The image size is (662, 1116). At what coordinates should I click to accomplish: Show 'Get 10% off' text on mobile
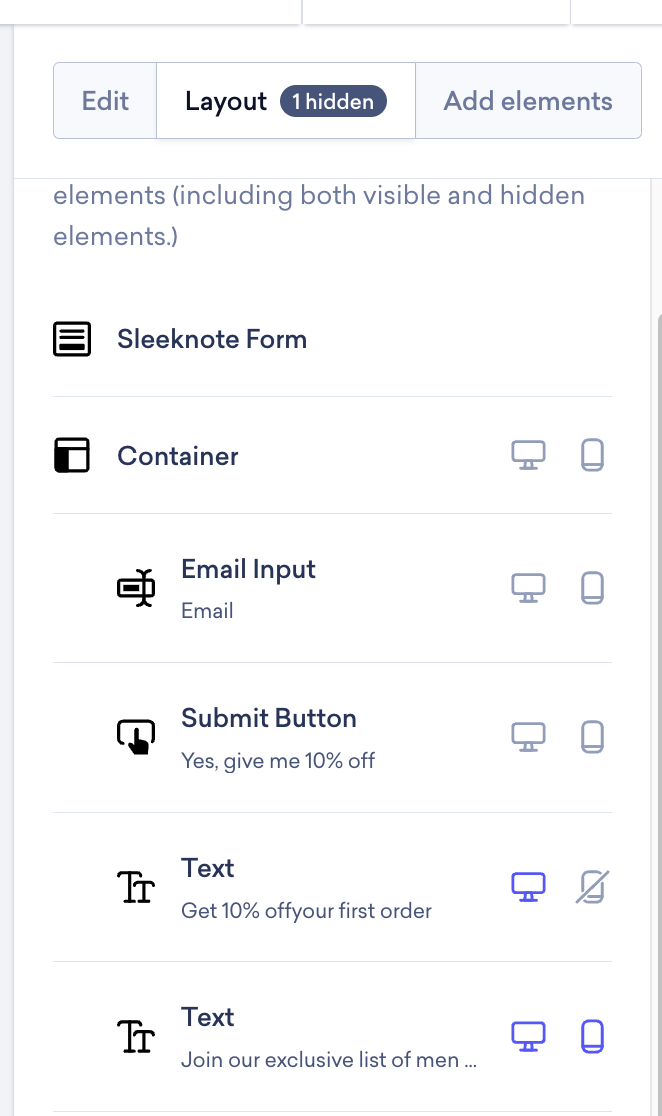click(x=592, y=887)
